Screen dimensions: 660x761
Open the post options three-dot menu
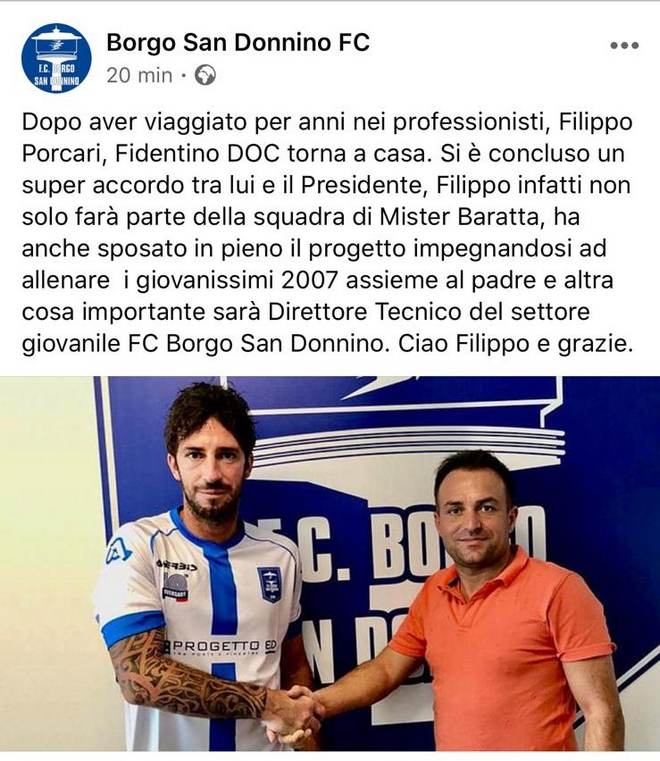coord(624,46)
